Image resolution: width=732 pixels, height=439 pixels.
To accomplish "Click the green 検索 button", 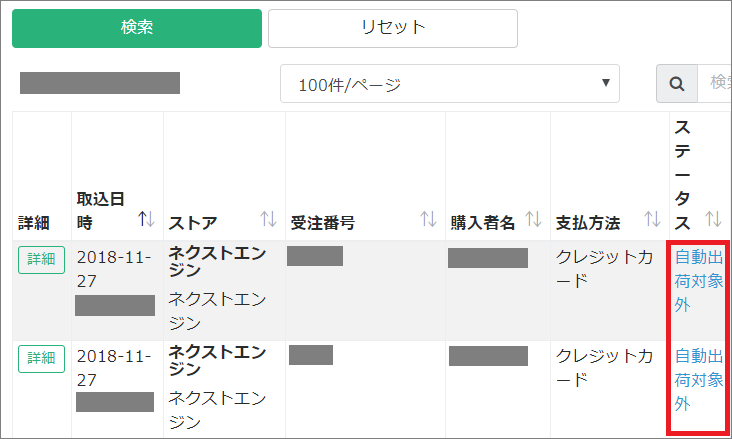I will pyautogui.click(x=137, y=28).
